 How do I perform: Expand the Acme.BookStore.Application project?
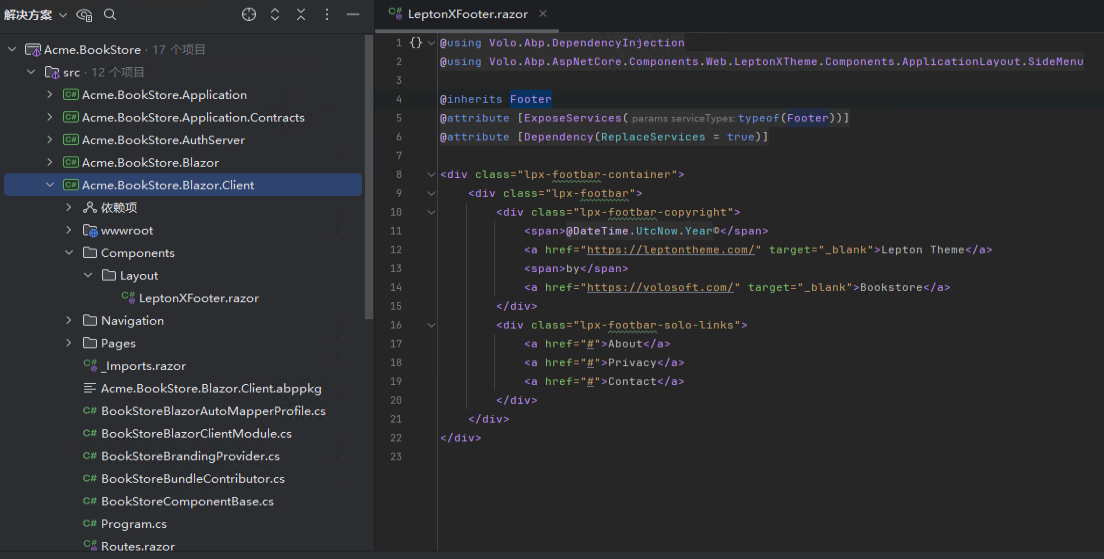(50, 95)
